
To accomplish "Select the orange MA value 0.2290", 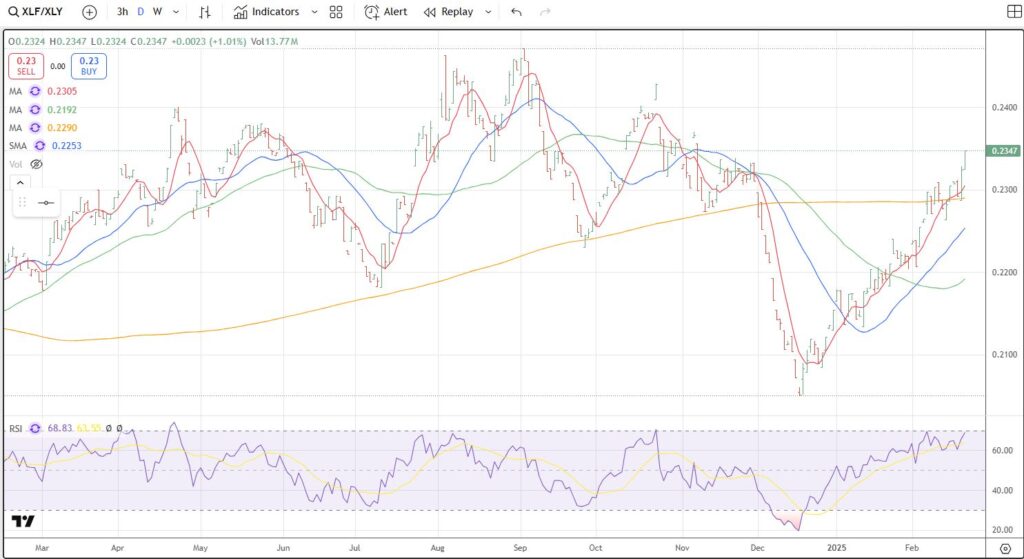I will point(63,127).
